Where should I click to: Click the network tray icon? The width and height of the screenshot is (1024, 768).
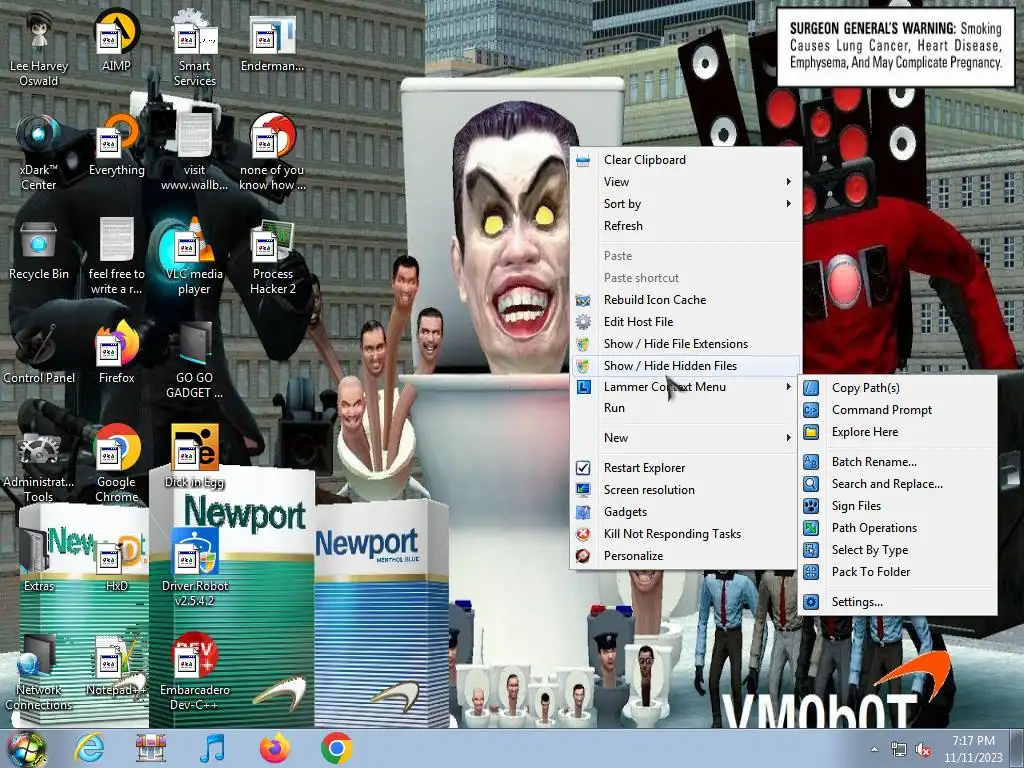pos(899,750)
